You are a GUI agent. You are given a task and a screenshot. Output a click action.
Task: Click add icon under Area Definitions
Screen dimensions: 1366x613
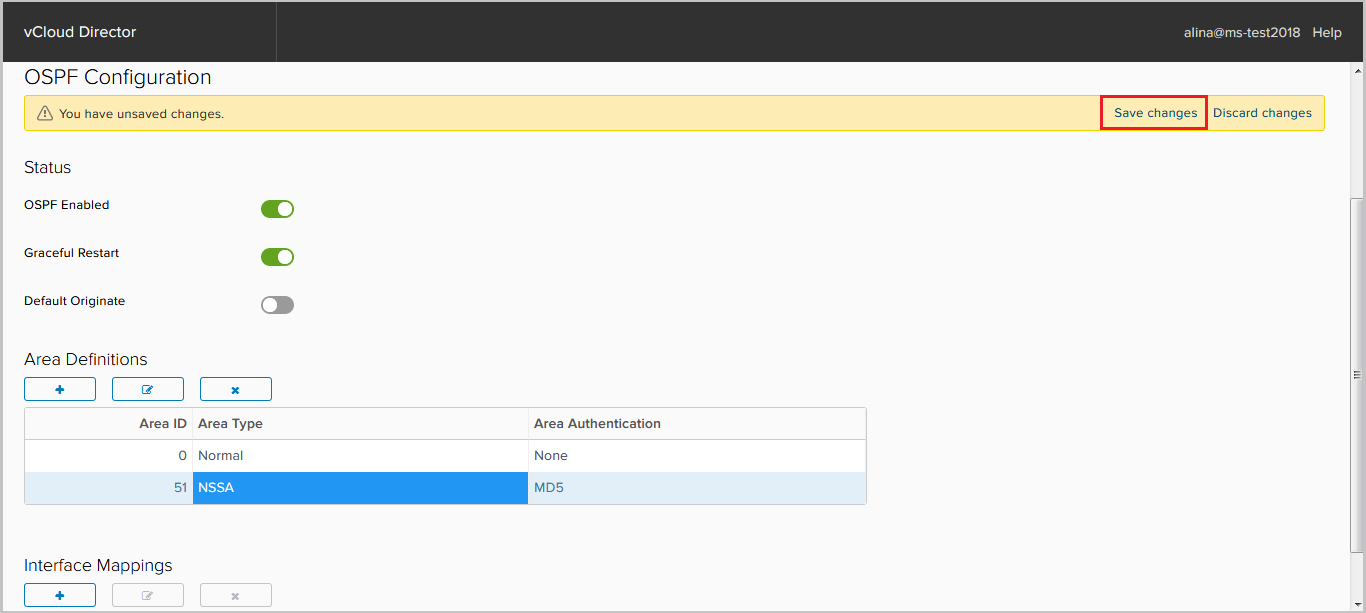pos(60,389)
